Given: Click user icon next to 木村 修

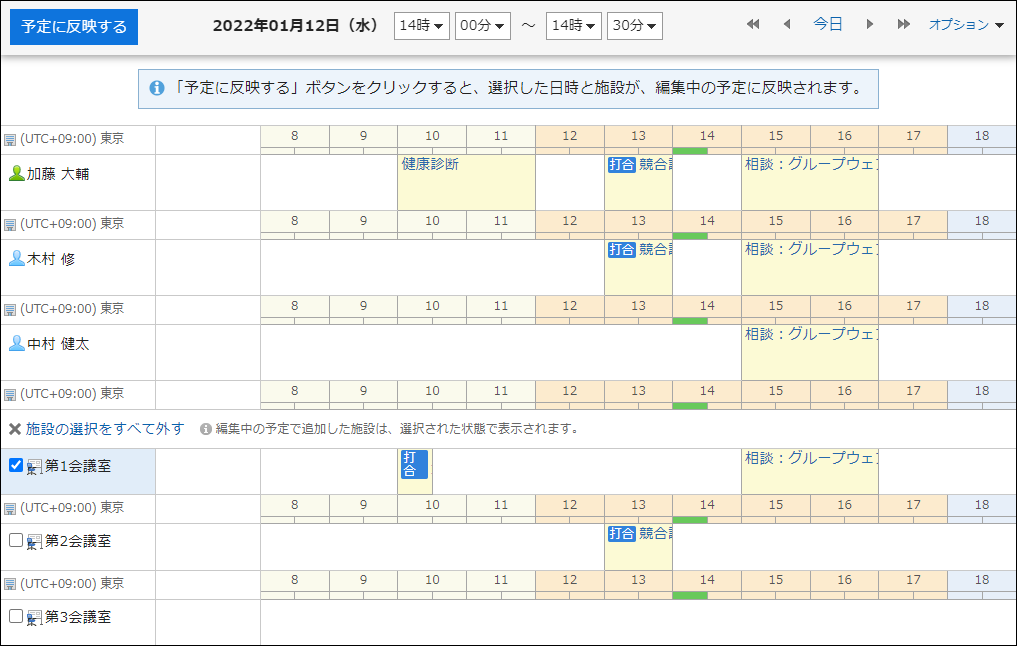Looking at the screenshot, I should click(x=17, y=258).
